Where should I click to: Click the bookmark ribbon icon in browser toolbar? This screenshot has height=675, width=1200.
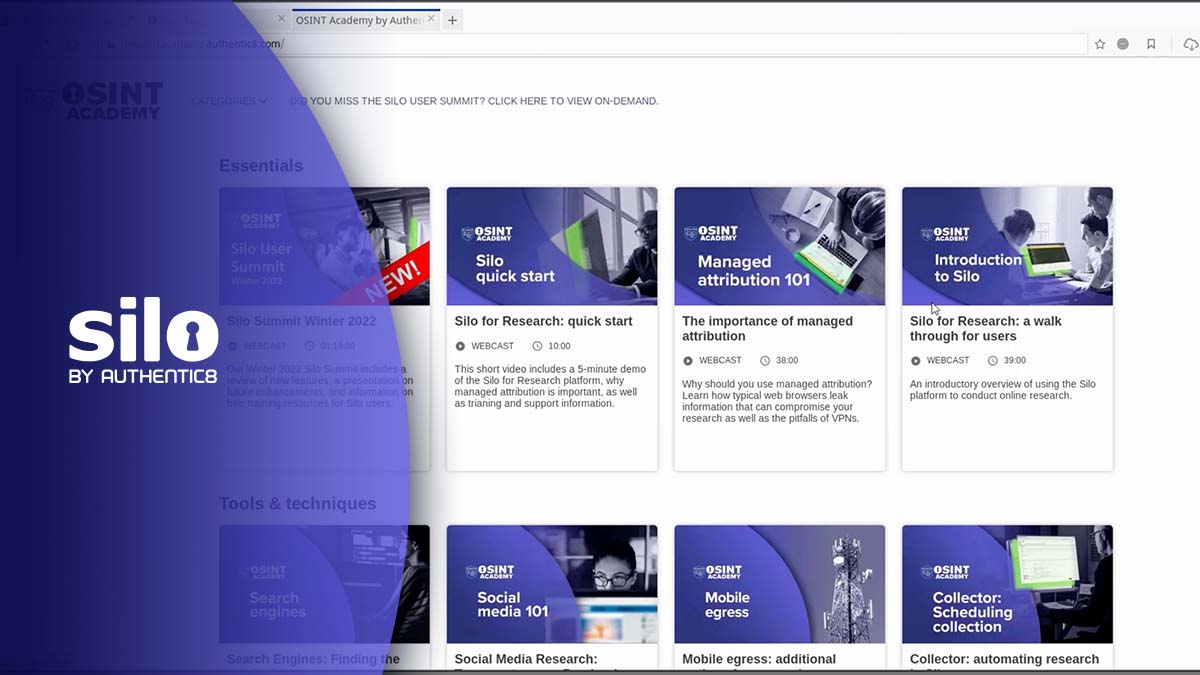tap(1151, 44)
